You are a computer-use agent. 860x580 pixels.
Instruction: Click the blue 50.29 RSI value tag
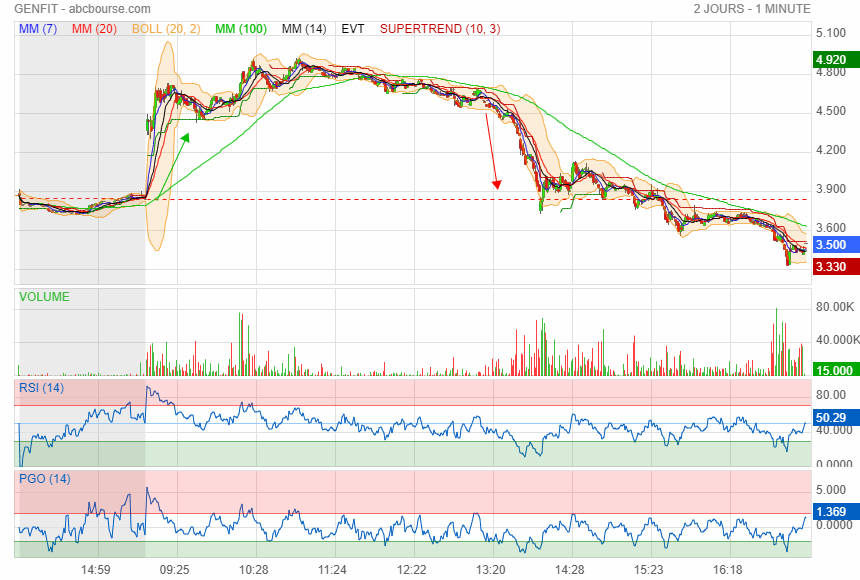[x=836, y=418]
